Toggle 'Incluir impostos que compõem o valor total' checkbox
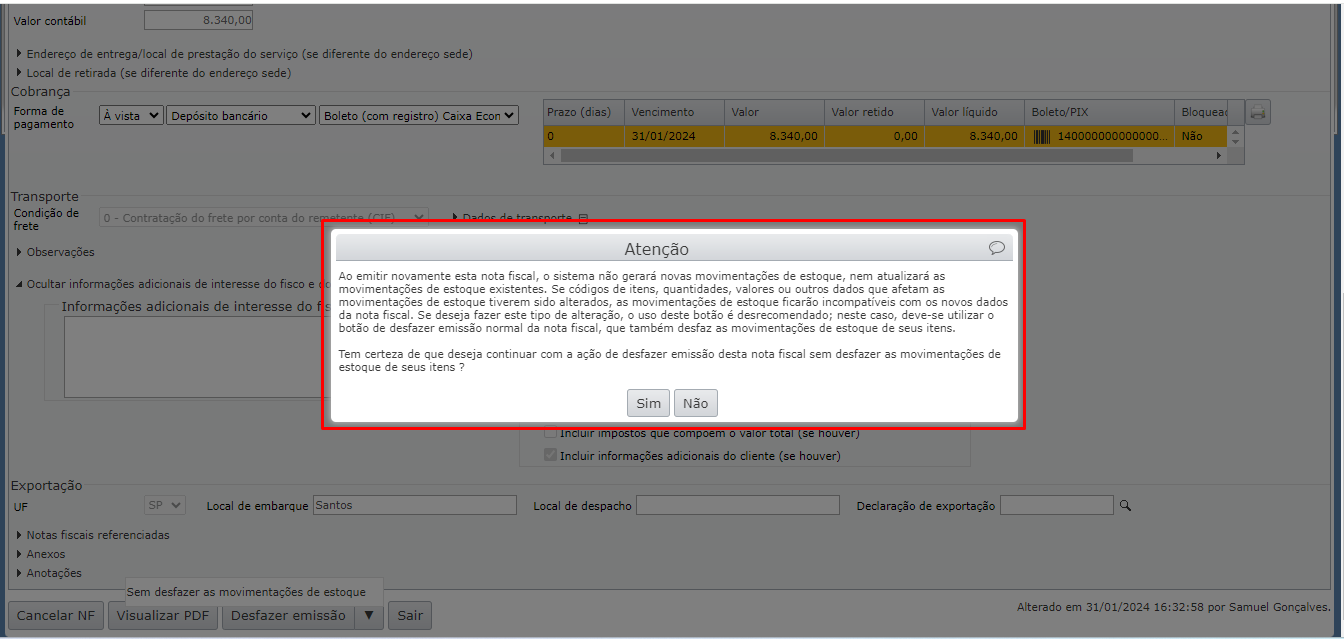The width and height of the screenshot is (1344, 639). [x=550, y=433]
